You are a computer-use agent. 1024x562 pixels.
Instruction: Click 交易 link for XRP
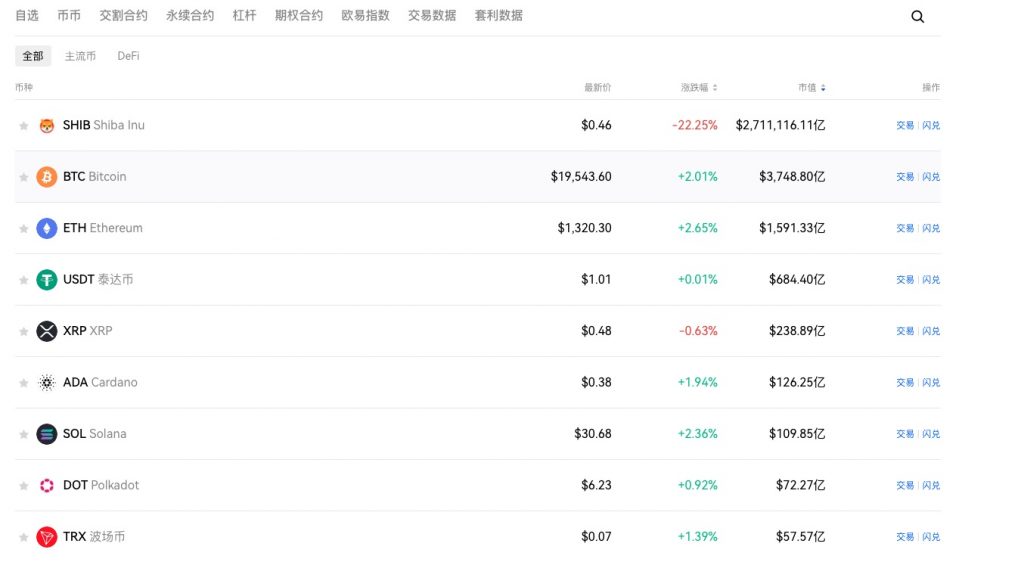point(905,332)
